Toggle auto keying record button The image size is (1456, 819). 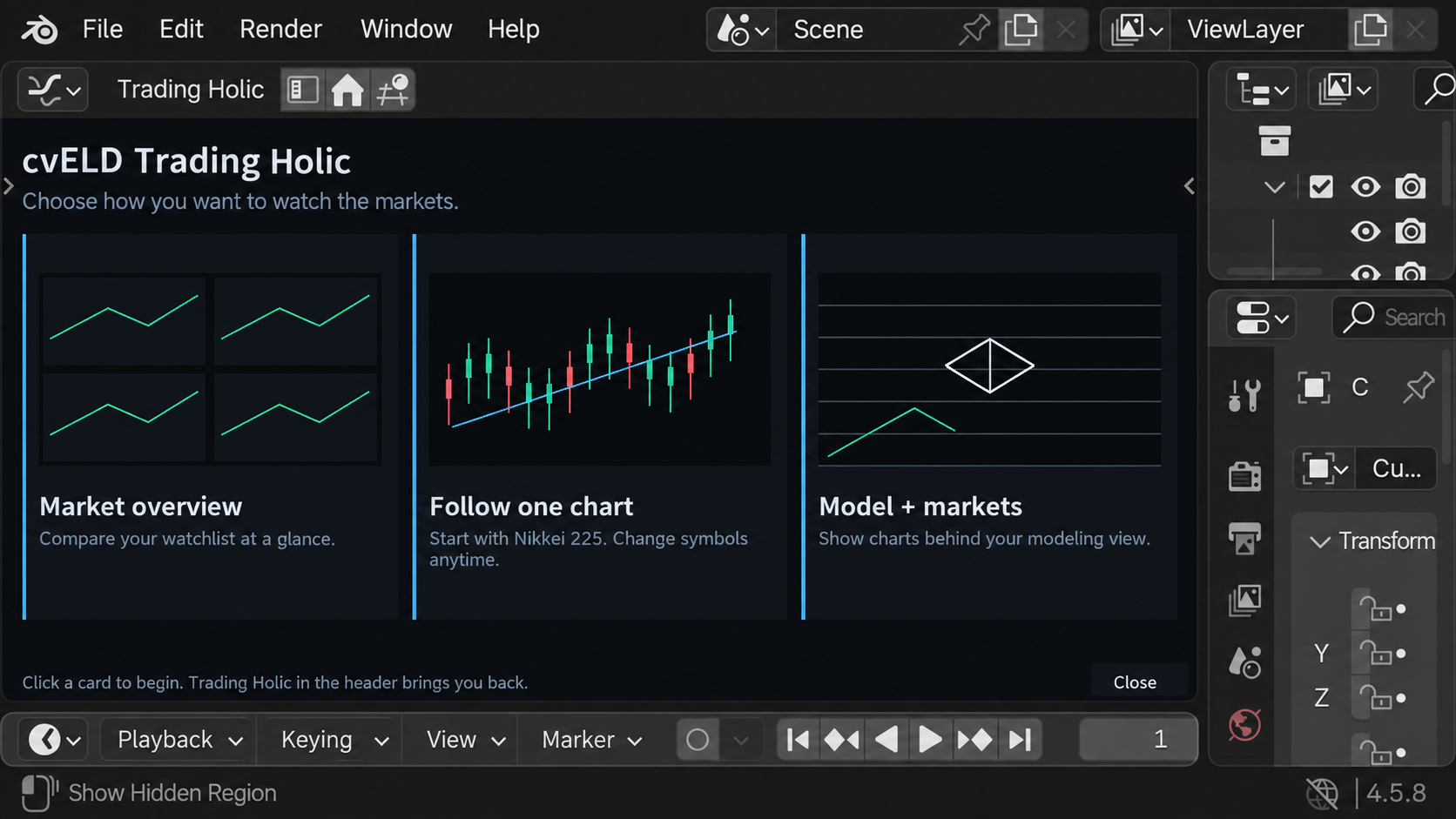pos(698,740)
